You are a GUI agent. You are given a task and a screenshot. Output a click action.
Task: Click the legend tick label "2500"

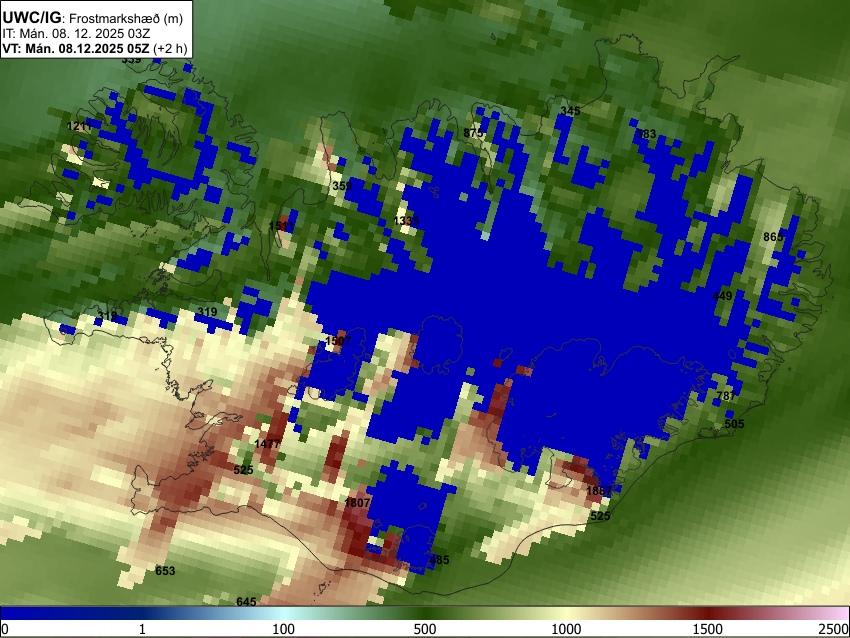coord(834,629)
